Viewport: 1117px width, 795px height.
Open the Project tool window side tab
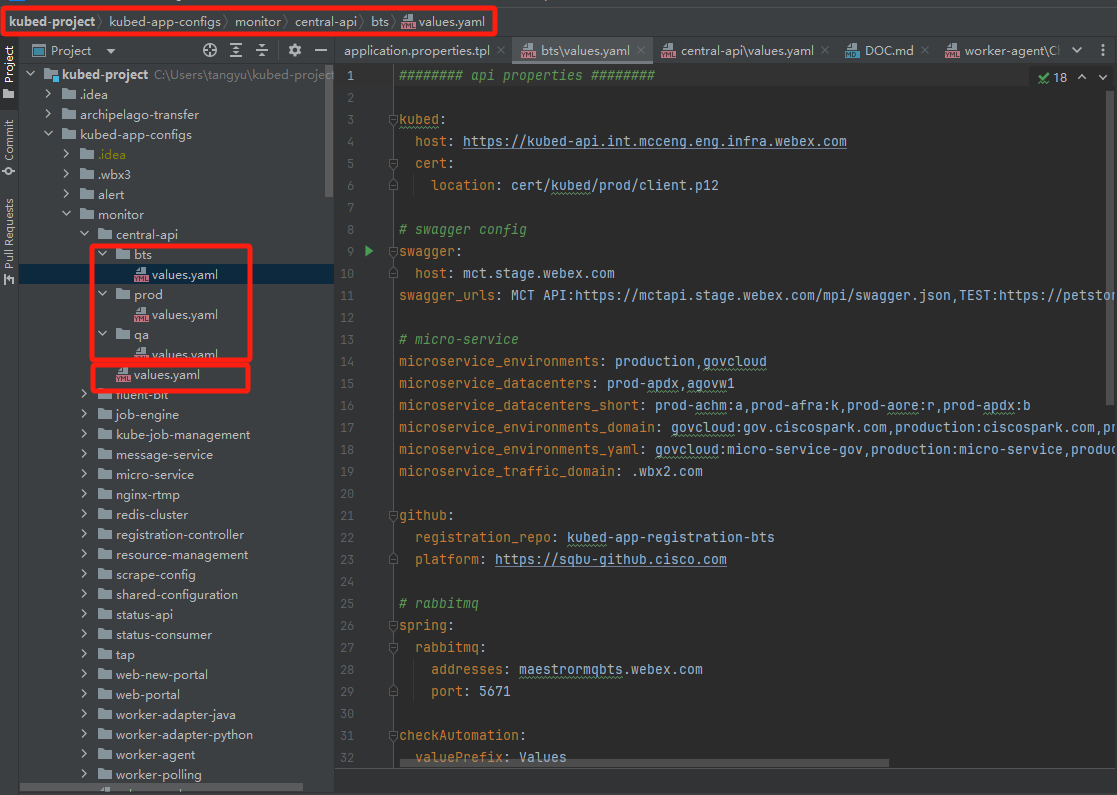[9, 72]
